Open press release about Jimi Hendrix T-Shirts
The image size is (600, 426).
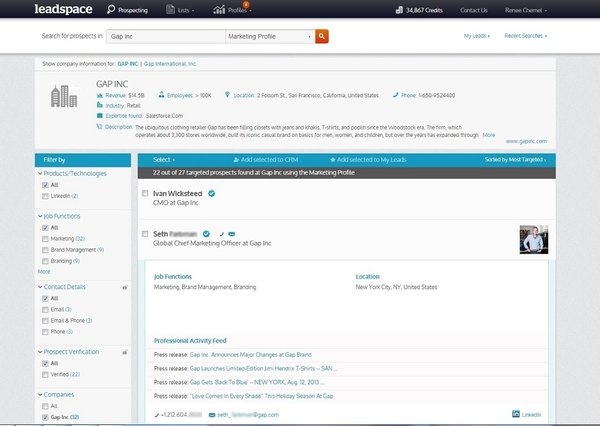[x=264, y=369]
